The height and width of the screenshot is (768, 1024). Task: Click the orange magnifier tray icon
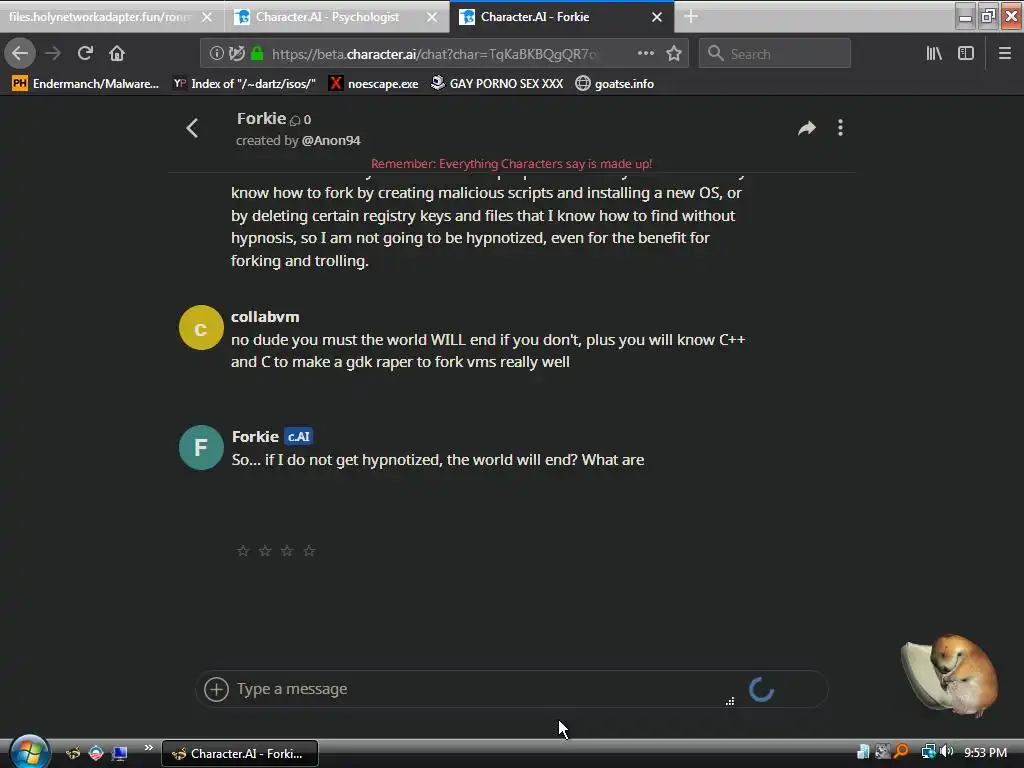[902, 752]
